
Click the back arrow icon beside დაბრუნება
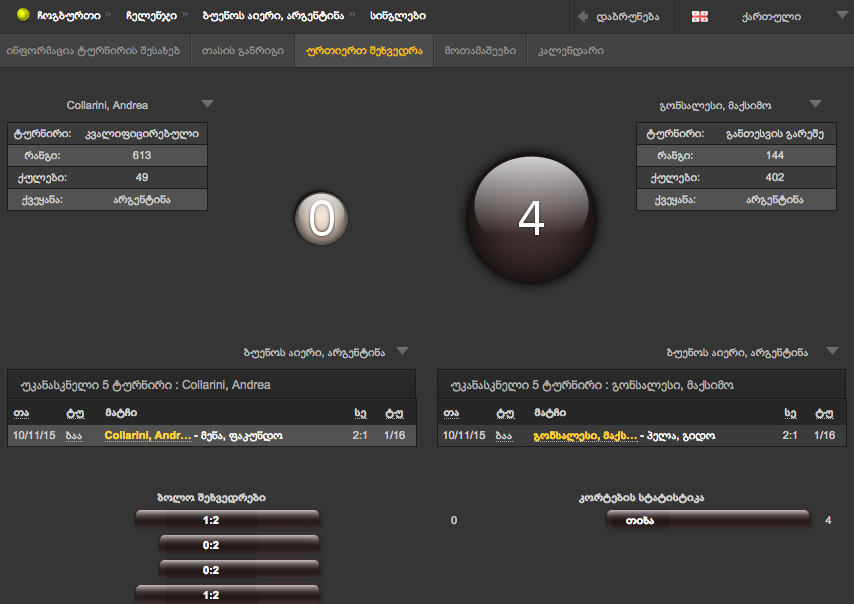pyautogui.click(x=582, y=16)
